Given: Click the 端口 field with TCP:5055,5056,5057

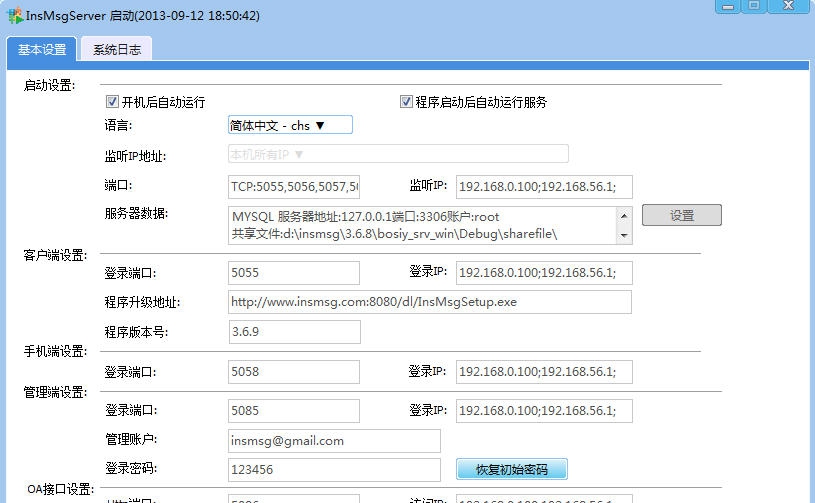Looking at the screenshot, I should click(294, 187).
